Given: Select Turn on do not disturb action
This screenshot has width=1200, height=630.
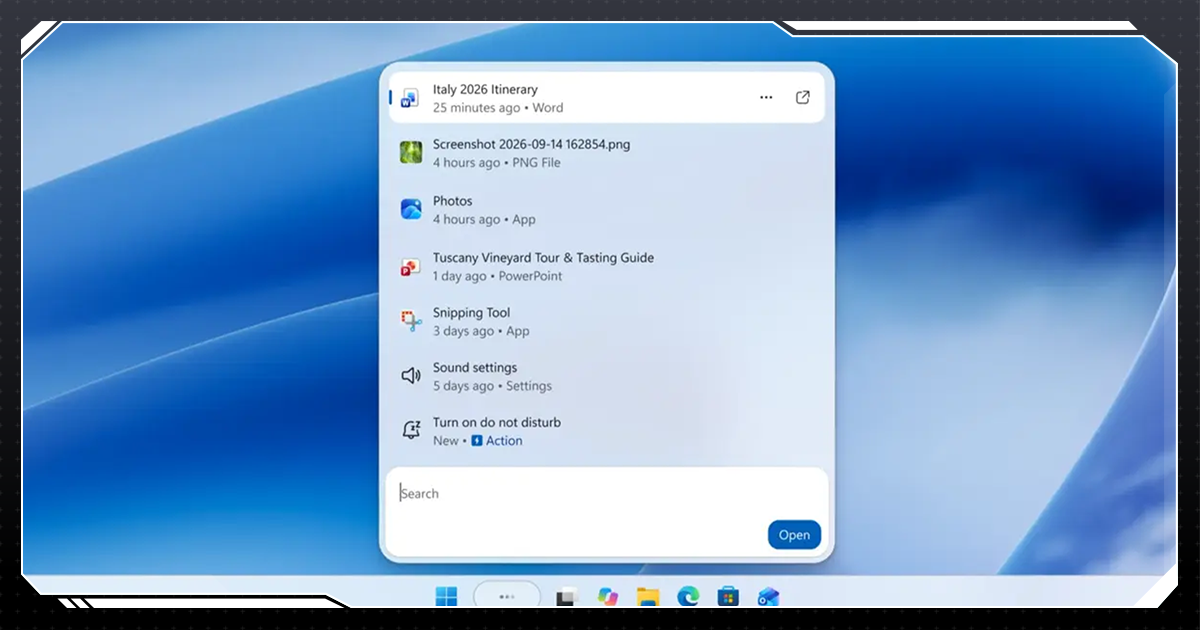Looking at the screenshot, I should [606, 432].
